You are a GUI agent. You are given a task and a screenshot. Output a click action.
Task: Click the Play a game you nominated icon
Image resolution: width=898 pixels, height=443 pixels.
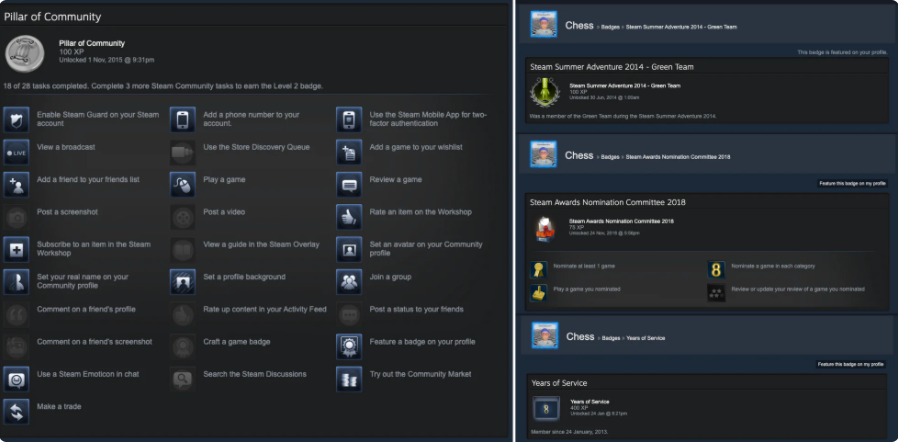(x=538, y=292)
